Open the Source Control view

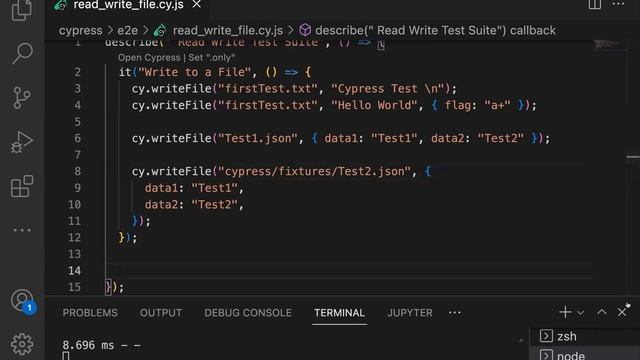22,98
